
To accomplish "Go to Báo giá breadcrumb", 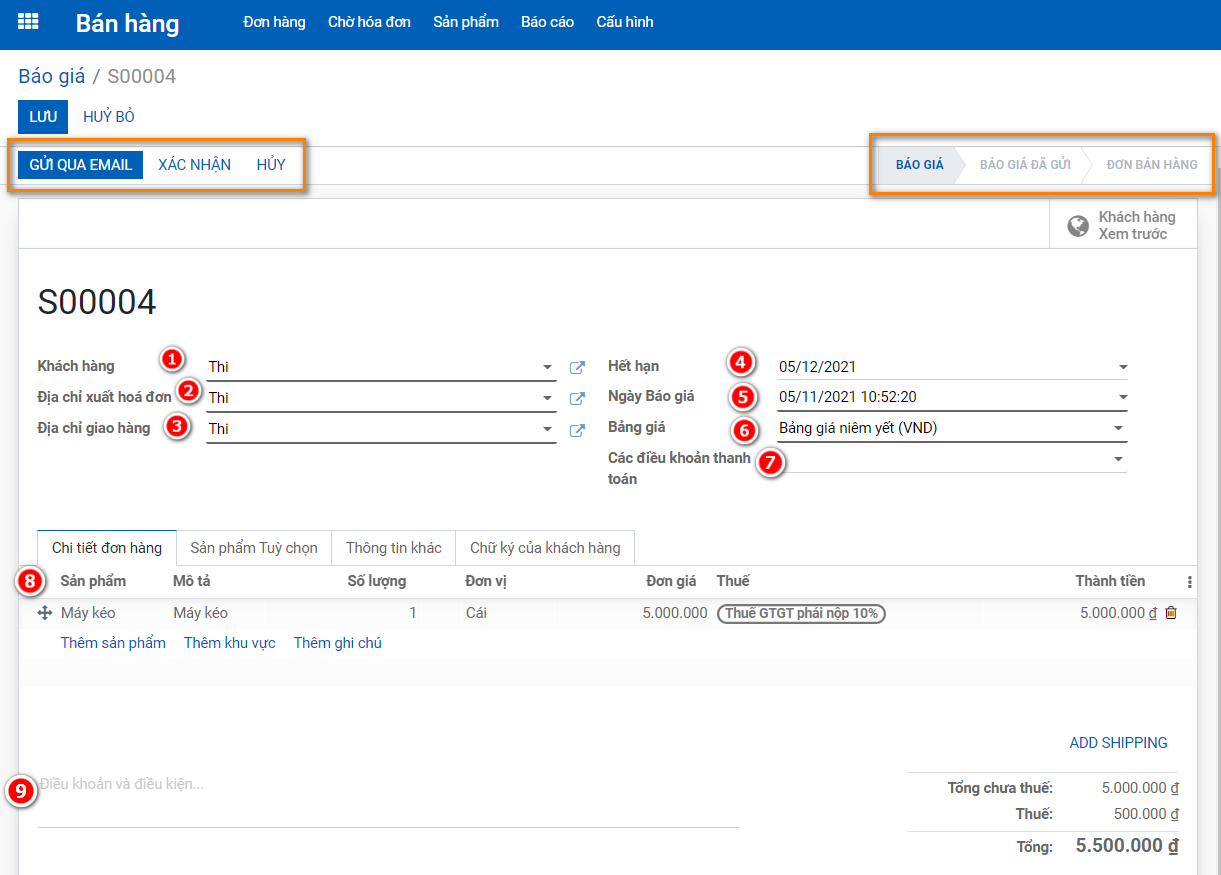I will (52, 76).
